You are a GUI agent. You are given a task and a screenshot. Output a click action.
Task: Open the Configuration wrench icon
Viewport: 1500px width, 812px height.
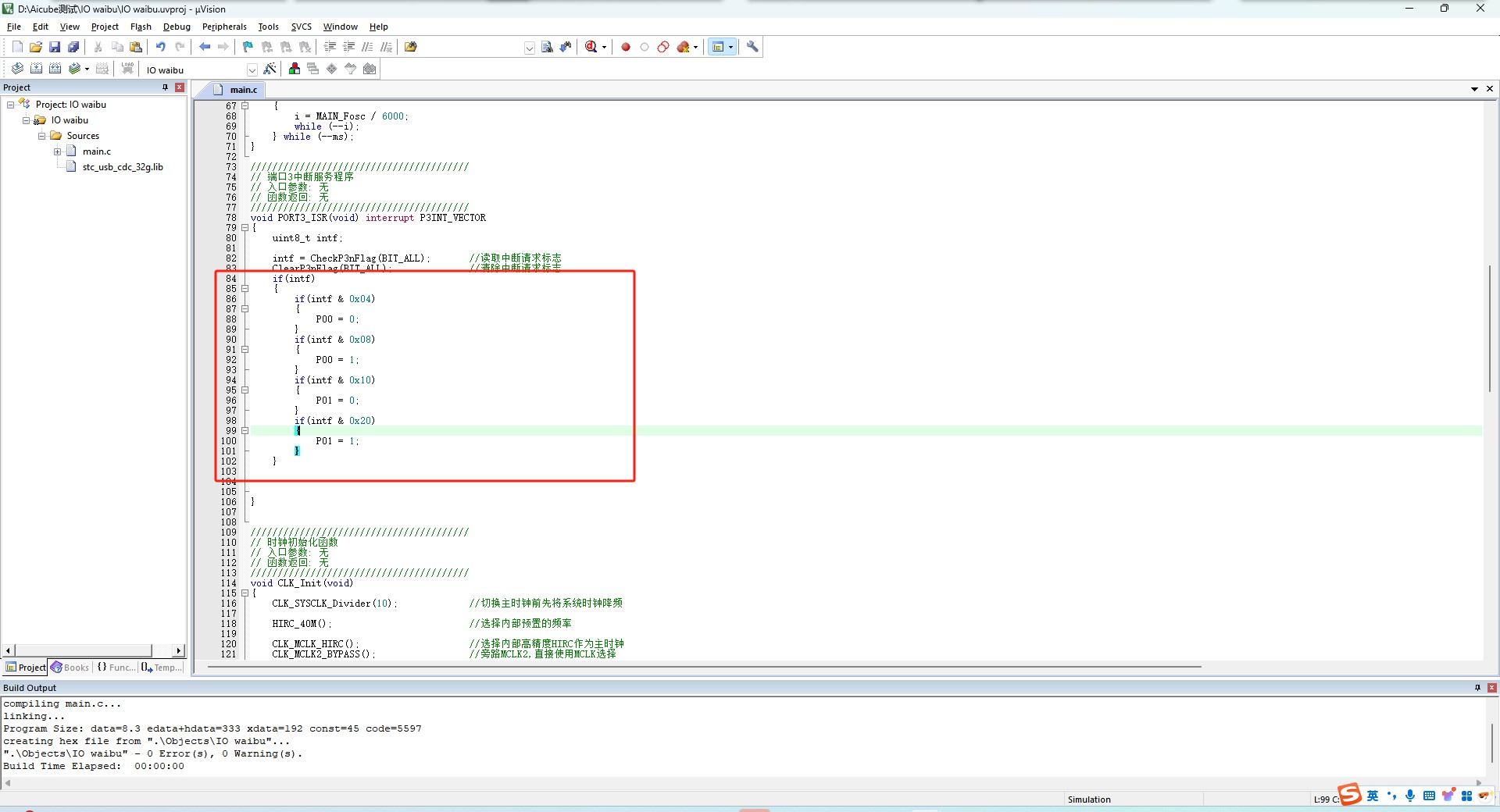click(752, 47)
